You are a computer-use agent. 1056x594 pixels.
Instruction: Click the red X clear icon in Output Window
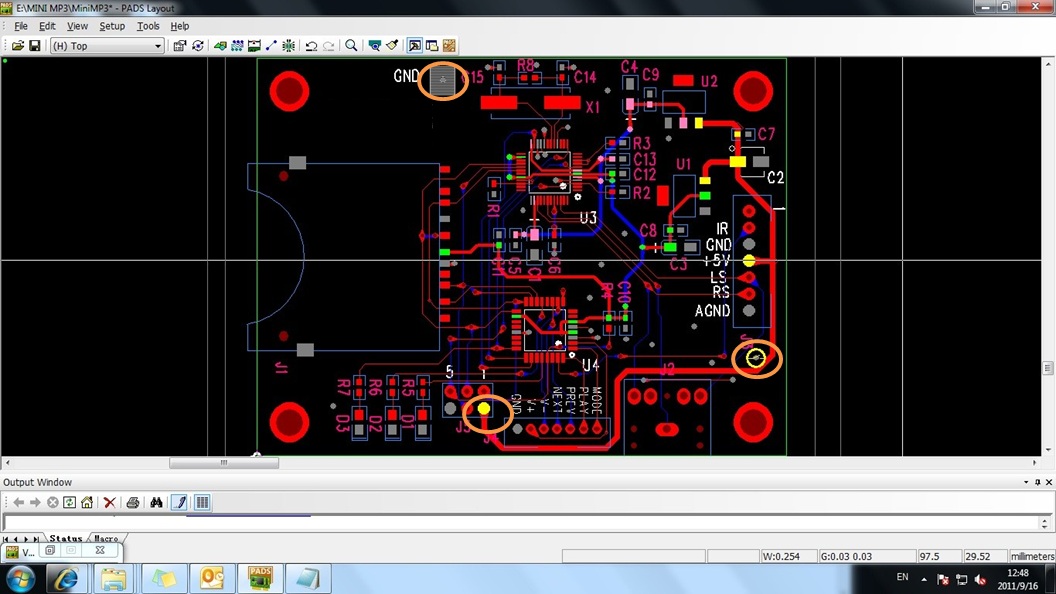pyautogui.click(x=110, y=503)
